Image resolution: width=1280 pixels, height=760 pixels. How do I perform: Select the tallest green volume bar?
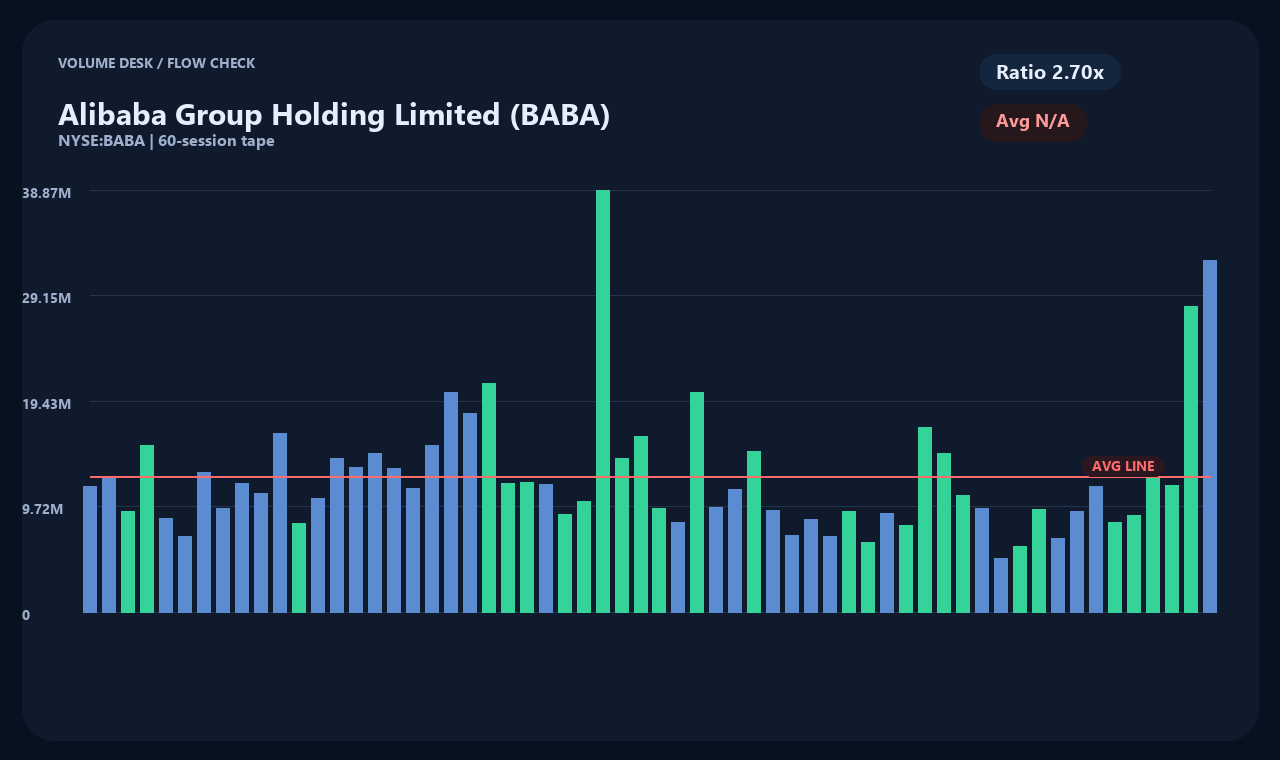click(x=603, y=401)
